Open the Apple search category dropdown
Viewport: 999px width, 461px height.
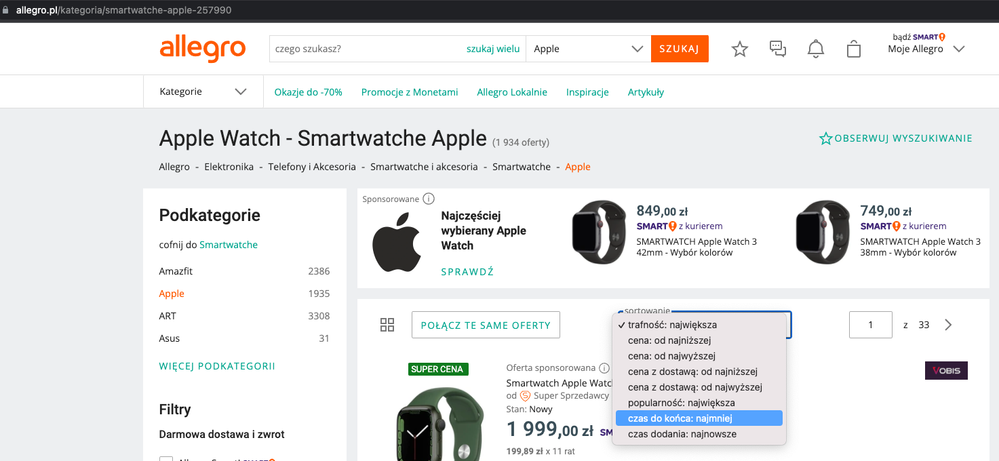588,48
